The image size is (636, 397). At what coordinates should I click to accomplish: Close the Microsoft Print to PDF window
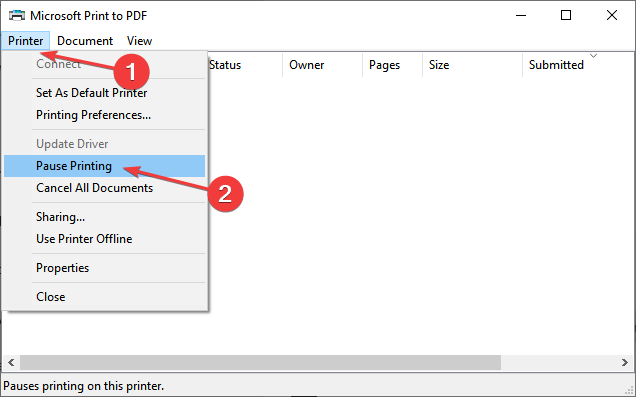coord(612,16)
